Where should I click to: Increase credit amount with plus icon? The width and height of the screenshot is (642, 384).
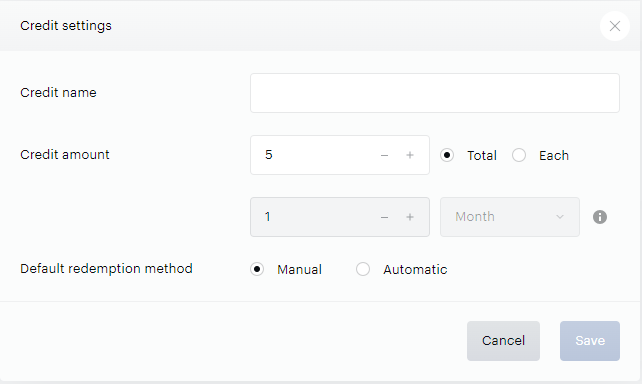click(x=410, y=155)
